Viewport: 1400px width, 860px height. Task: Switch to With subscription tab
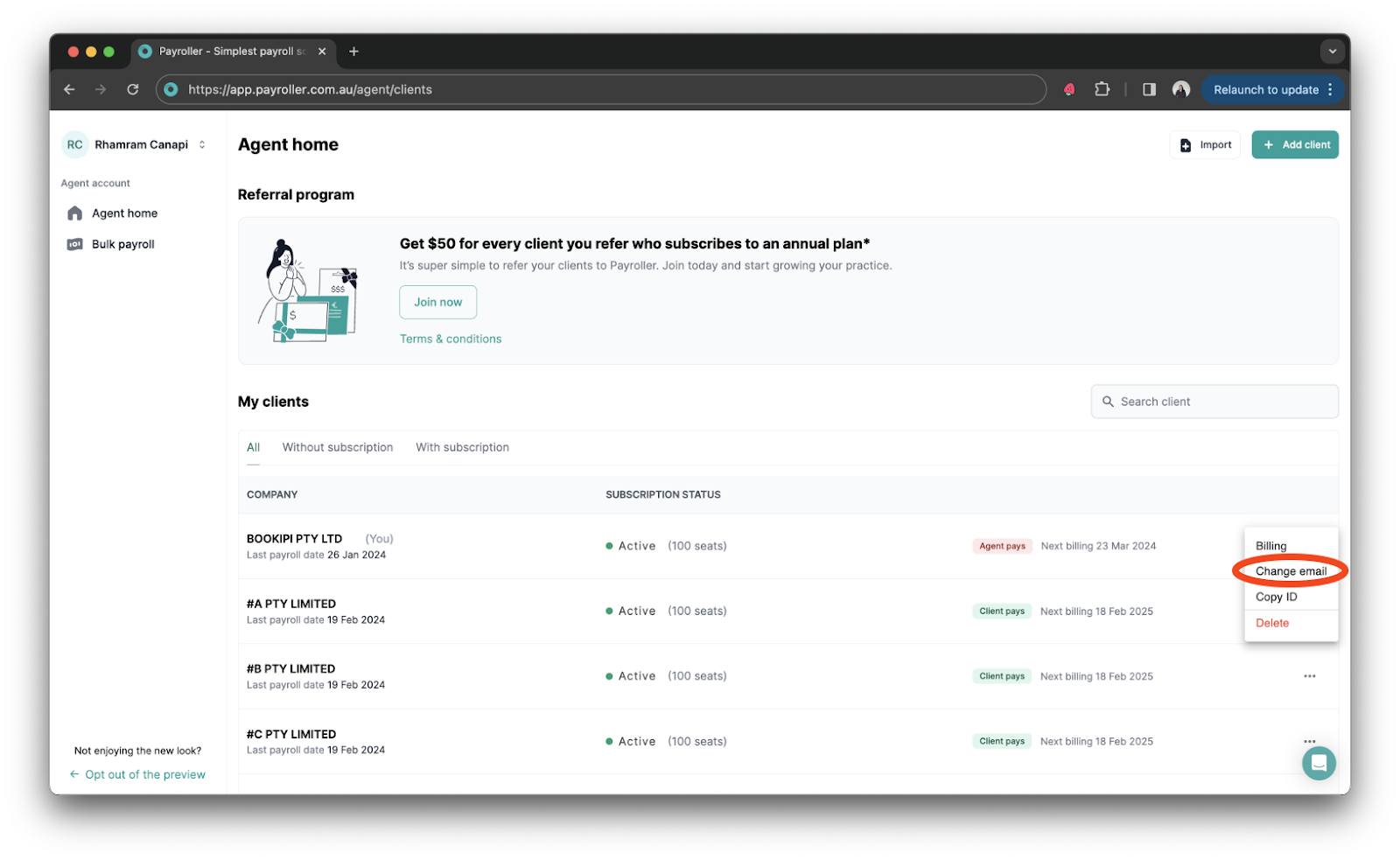click(462, 447)
